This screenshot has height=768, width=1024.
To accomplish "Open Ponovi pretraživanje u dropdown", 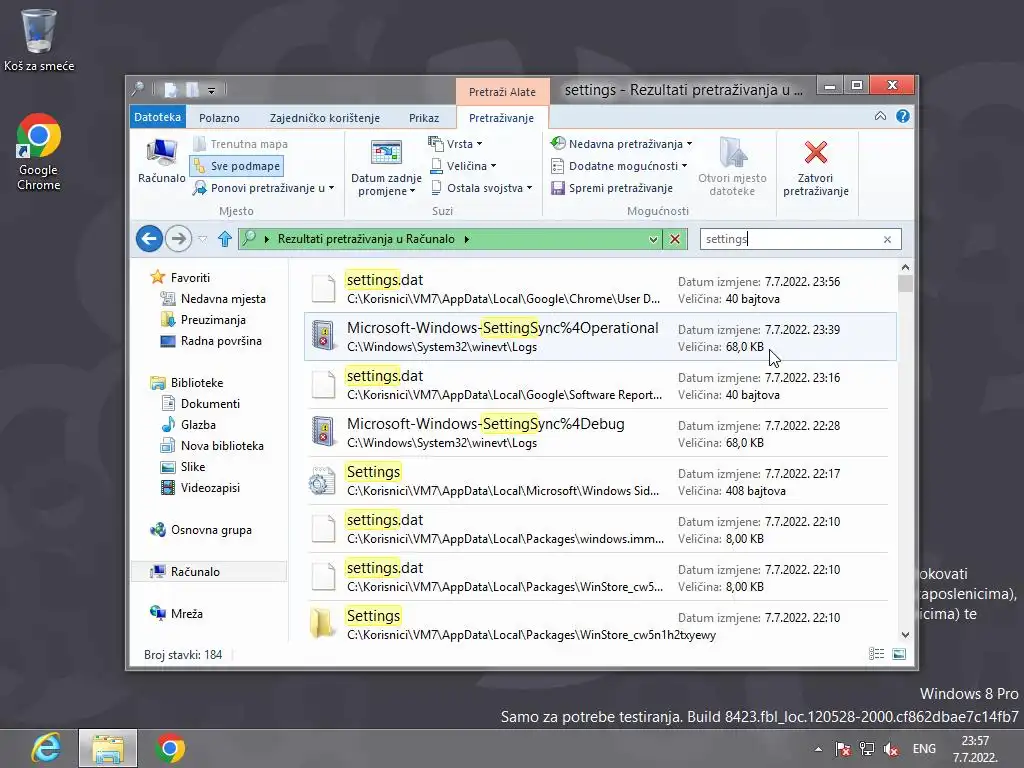I will coord(264,188).
